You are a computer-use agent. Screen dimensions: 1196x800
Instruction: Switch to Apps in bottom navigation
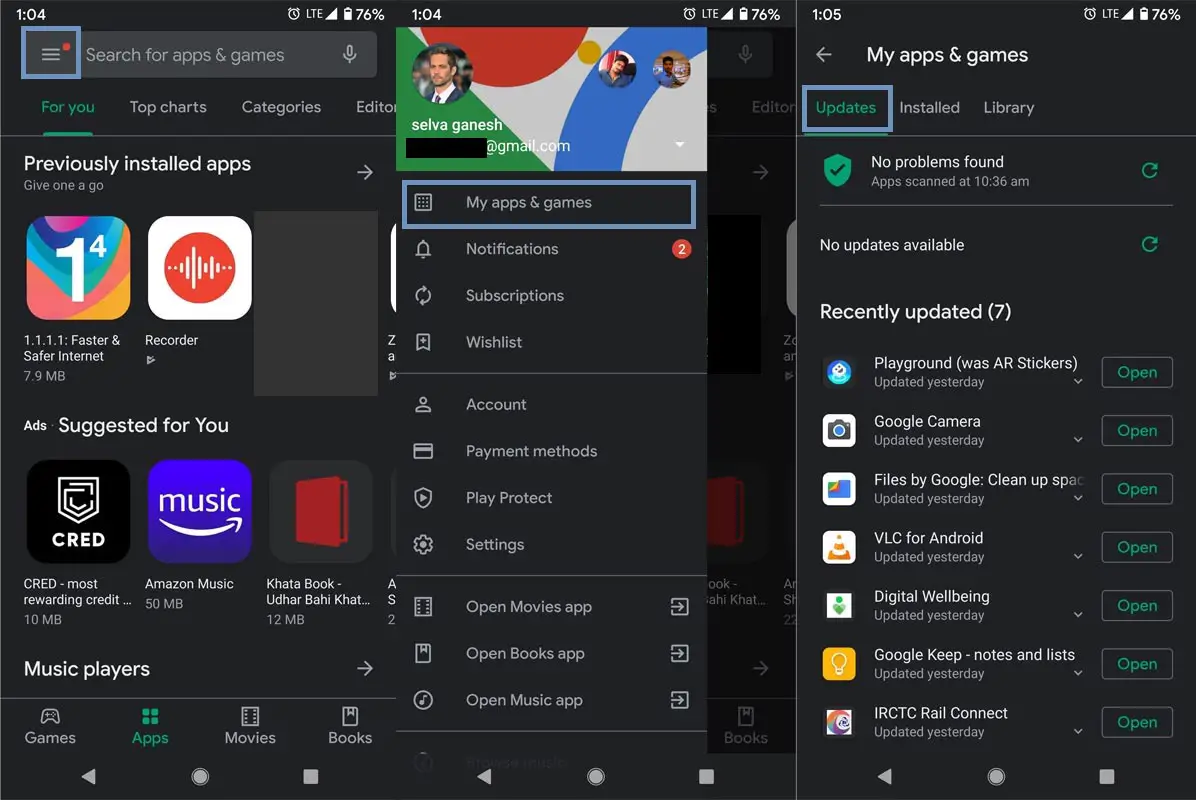pyautogui.click(x=150, y=726)
